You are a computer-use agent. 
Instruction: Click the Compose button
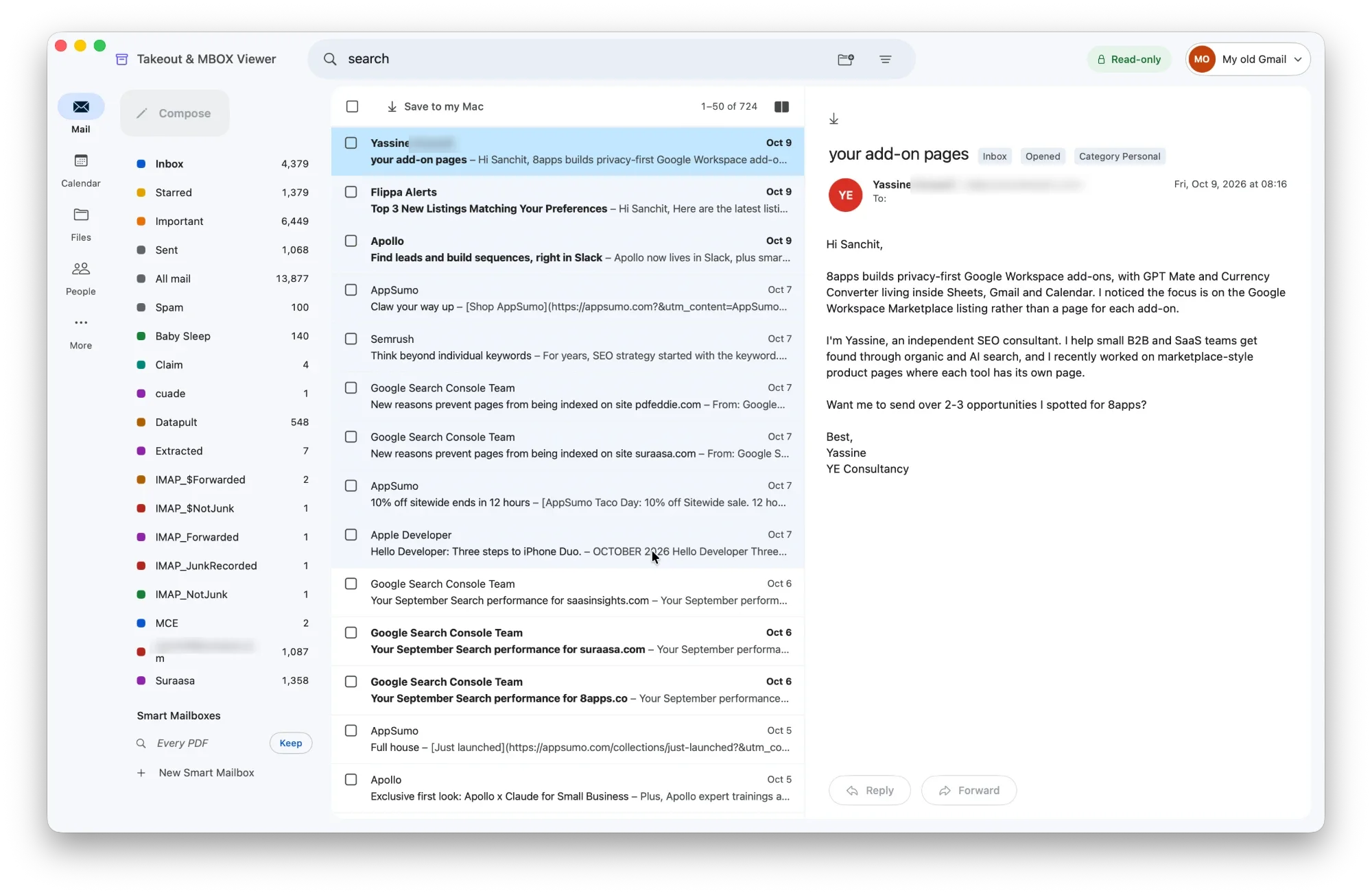[175, 113]
